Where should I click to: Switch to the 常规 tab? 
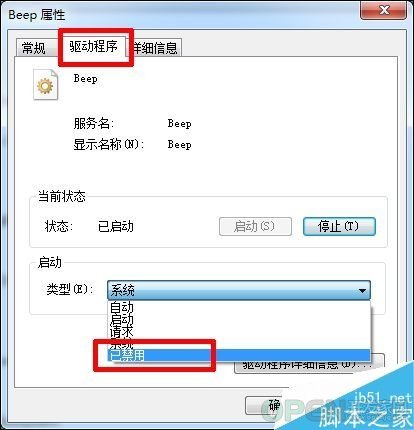click(x=34, y=48)
